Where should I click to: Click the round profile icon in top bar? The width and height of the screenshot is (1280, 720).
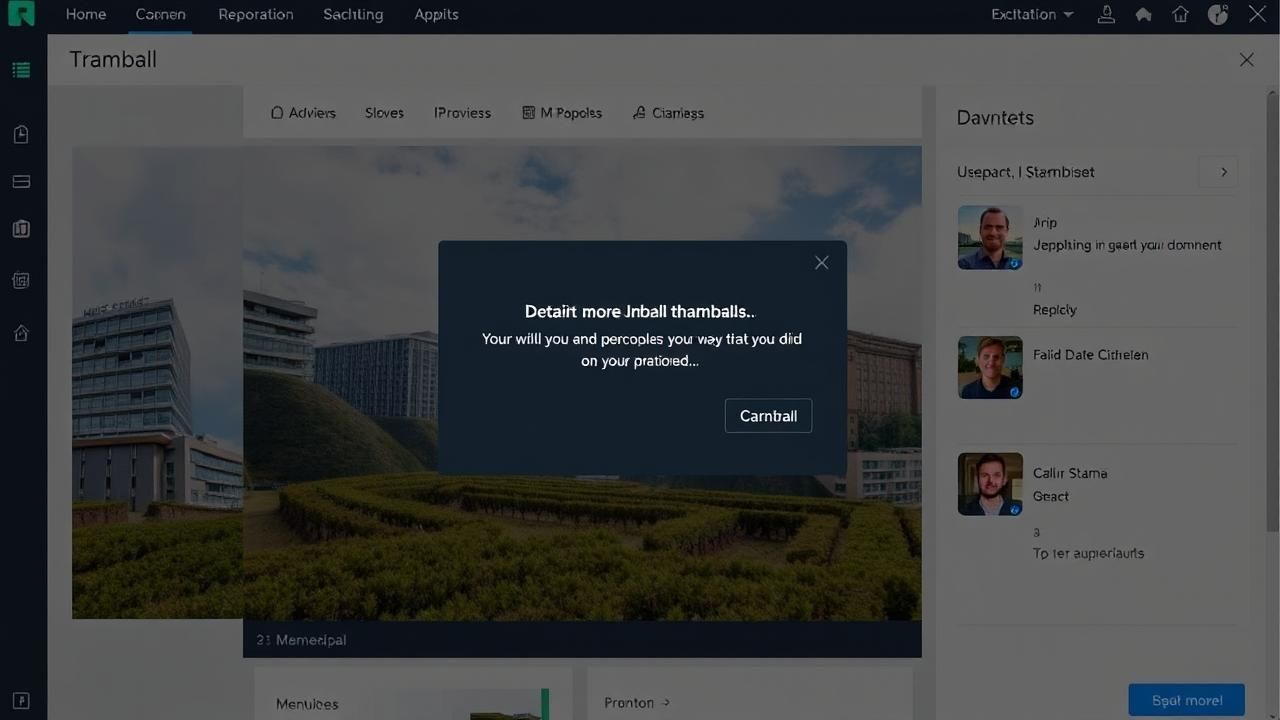(x=1218, y=15)
